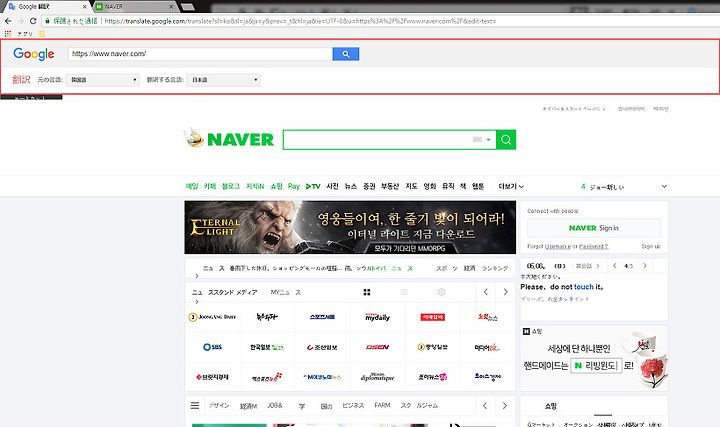Select the JOB& topic tab
720x427 pixels.
[x=275, y=405]
